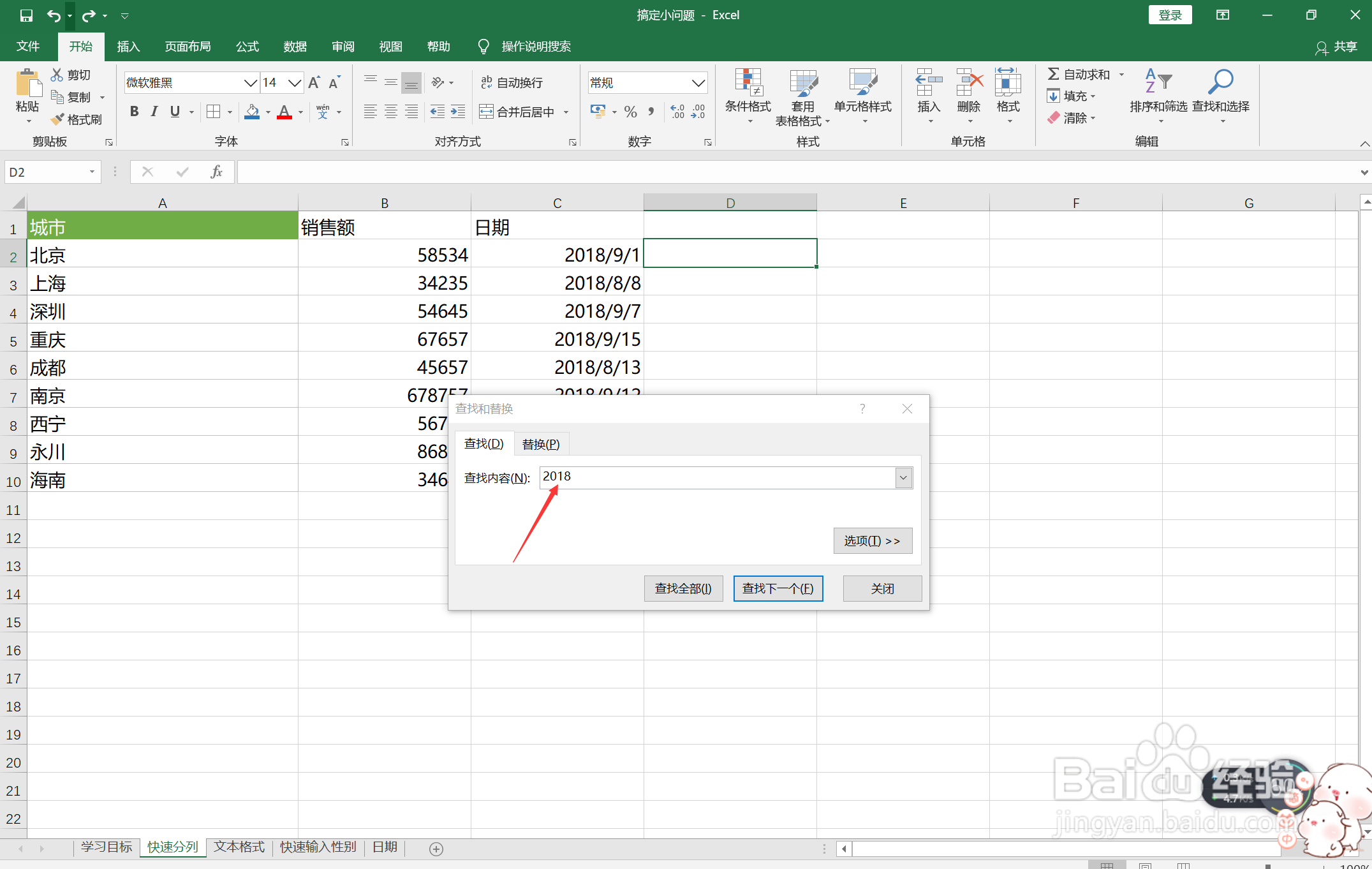The image size is (1372, 869).
Task: Click the find content input field
Action: click(x=717, y=478)
